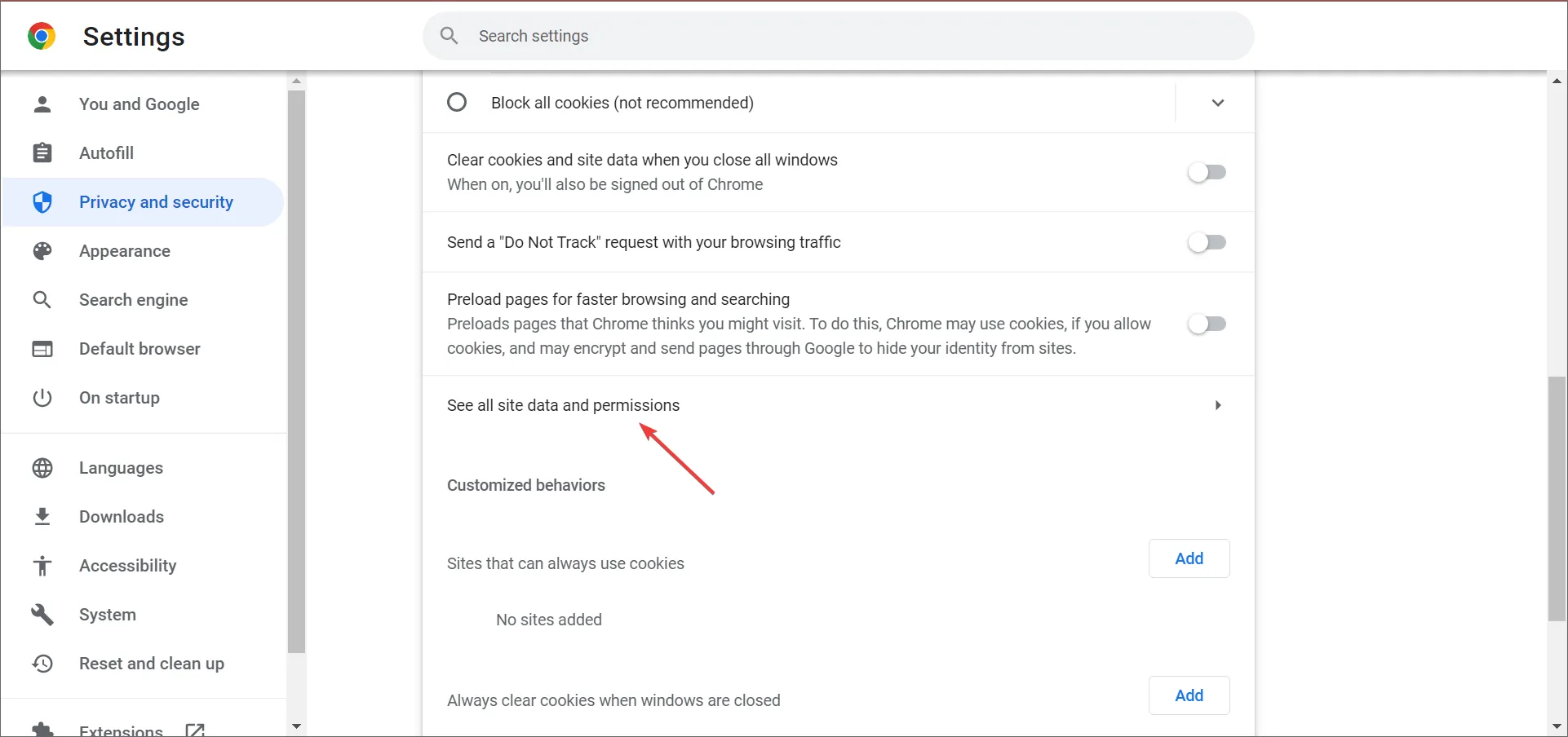Image resolution: width=1568 pixels, height=737 pixels.
Task: Add site to always clear cookies list
Action: click(1189, 695)
